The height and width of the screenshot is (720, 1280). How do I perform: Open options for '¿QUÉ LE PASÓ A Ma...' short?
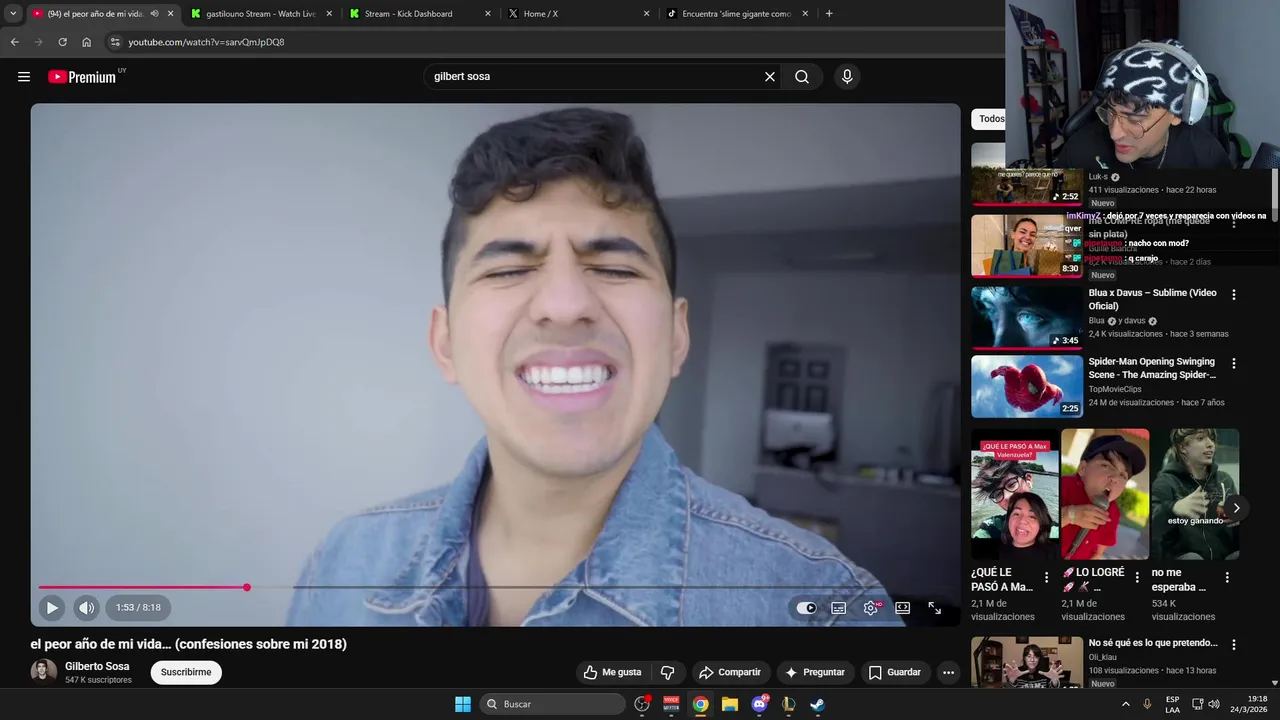1046,577
